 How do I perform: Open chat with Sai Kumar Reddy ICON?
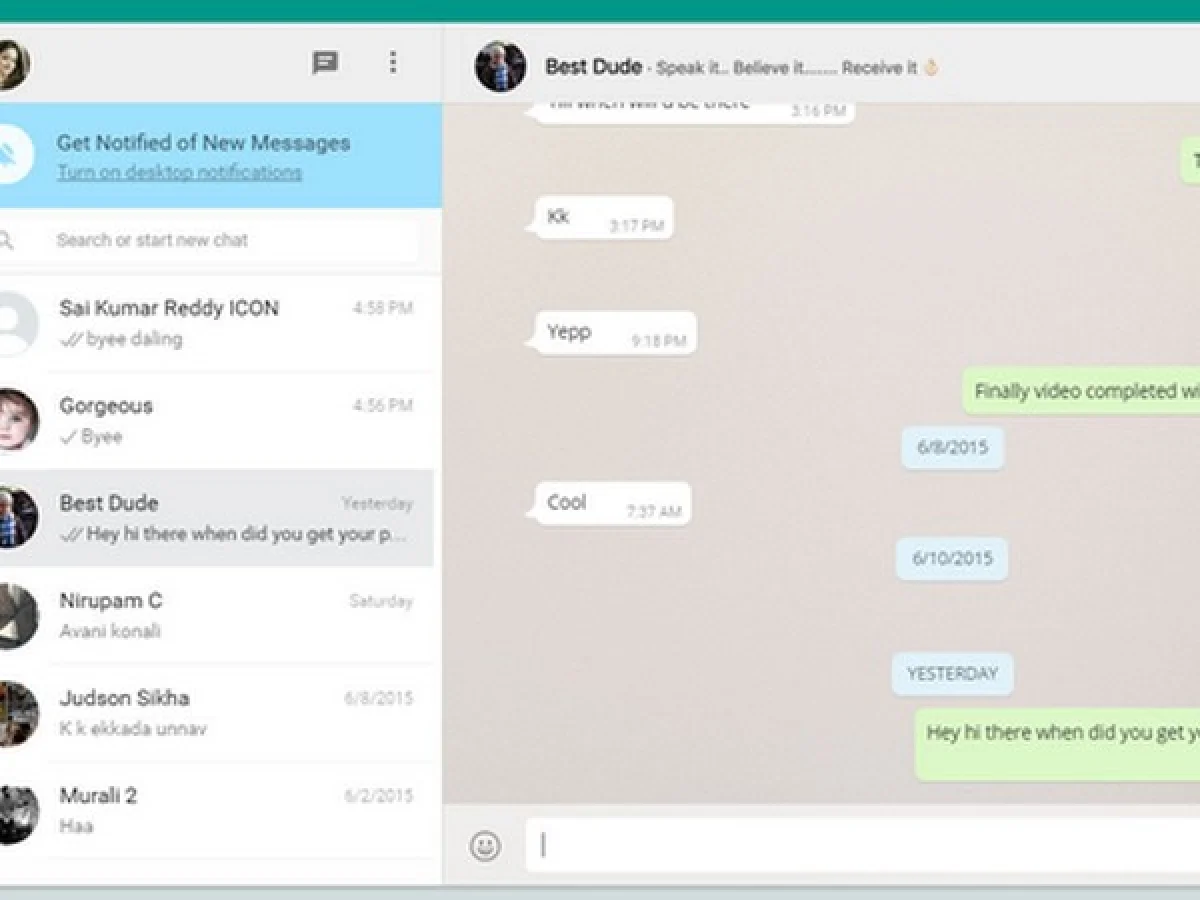tap(217, 323)
